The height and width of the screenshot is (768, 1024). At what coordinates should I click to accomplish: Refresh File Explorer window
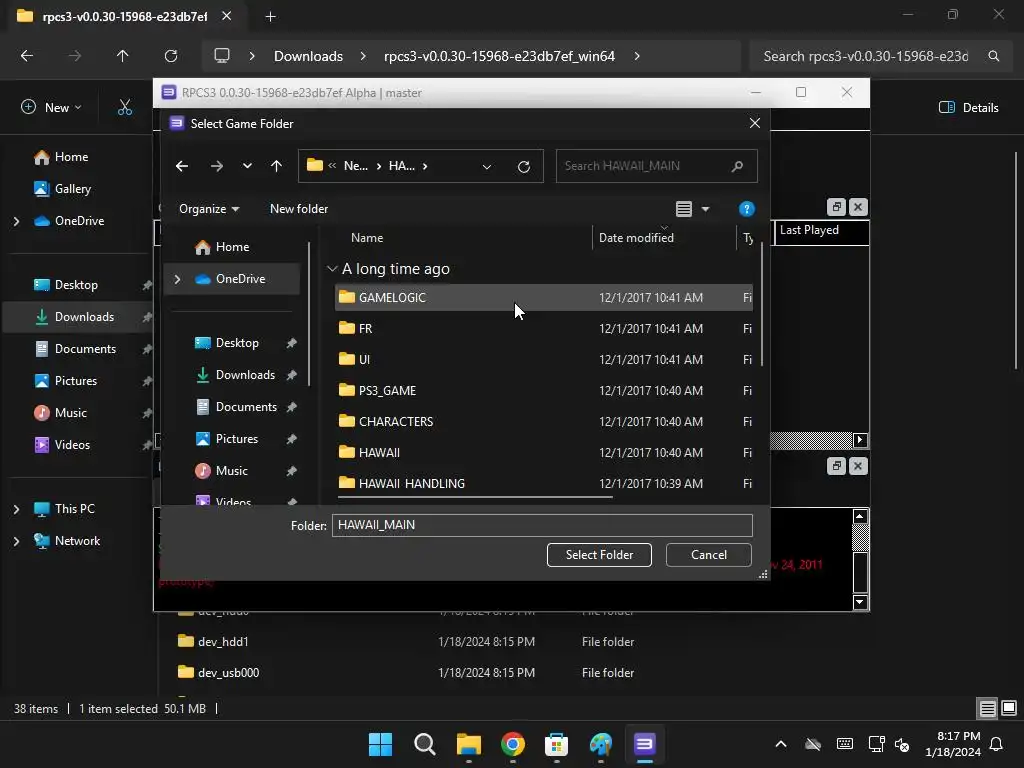pyautogui.click(x=171, y=56)
